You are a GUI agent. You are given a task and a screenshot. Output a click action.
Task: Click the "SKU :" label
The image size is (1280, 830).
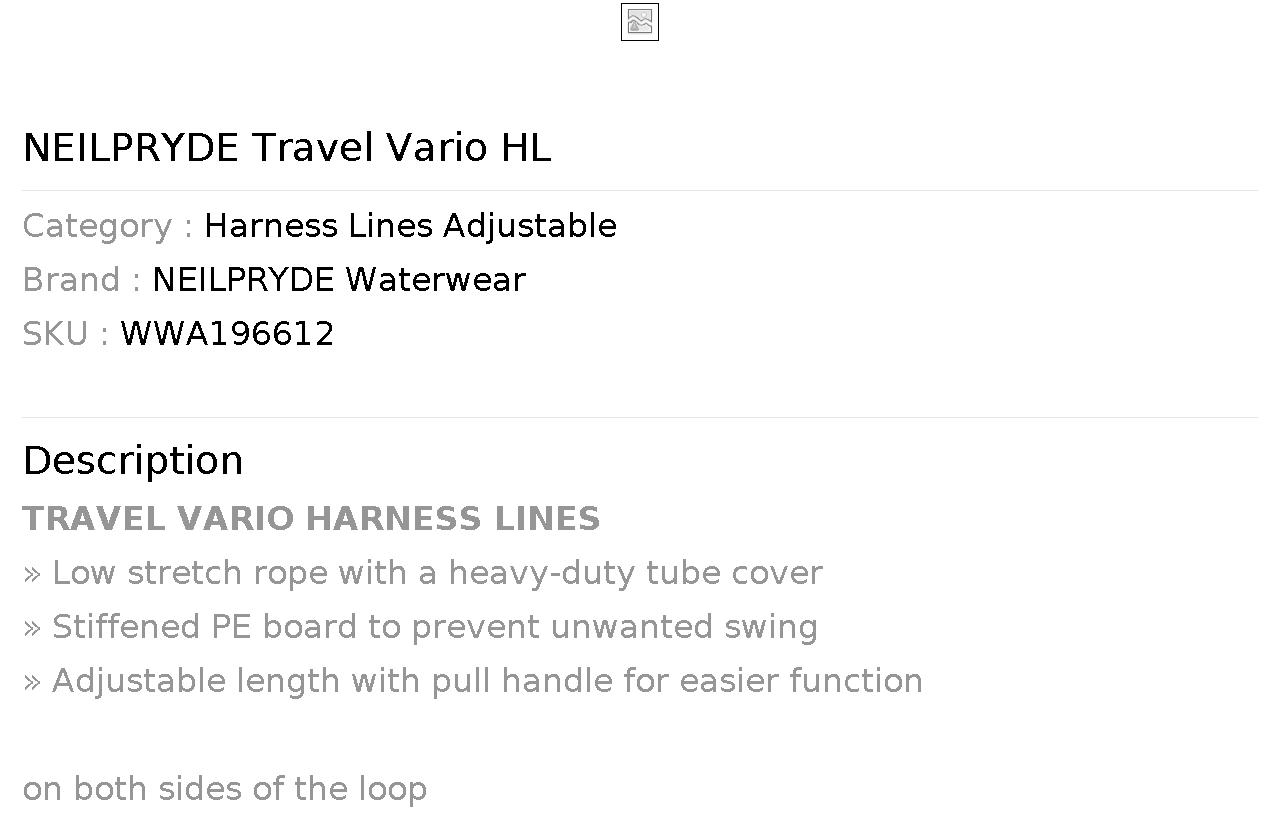[65, 334]
